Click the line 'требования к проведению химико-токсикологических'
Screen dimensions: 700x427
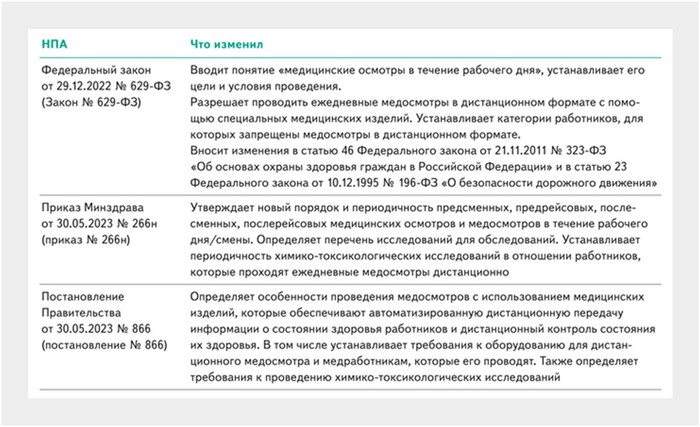pos(375,377)
